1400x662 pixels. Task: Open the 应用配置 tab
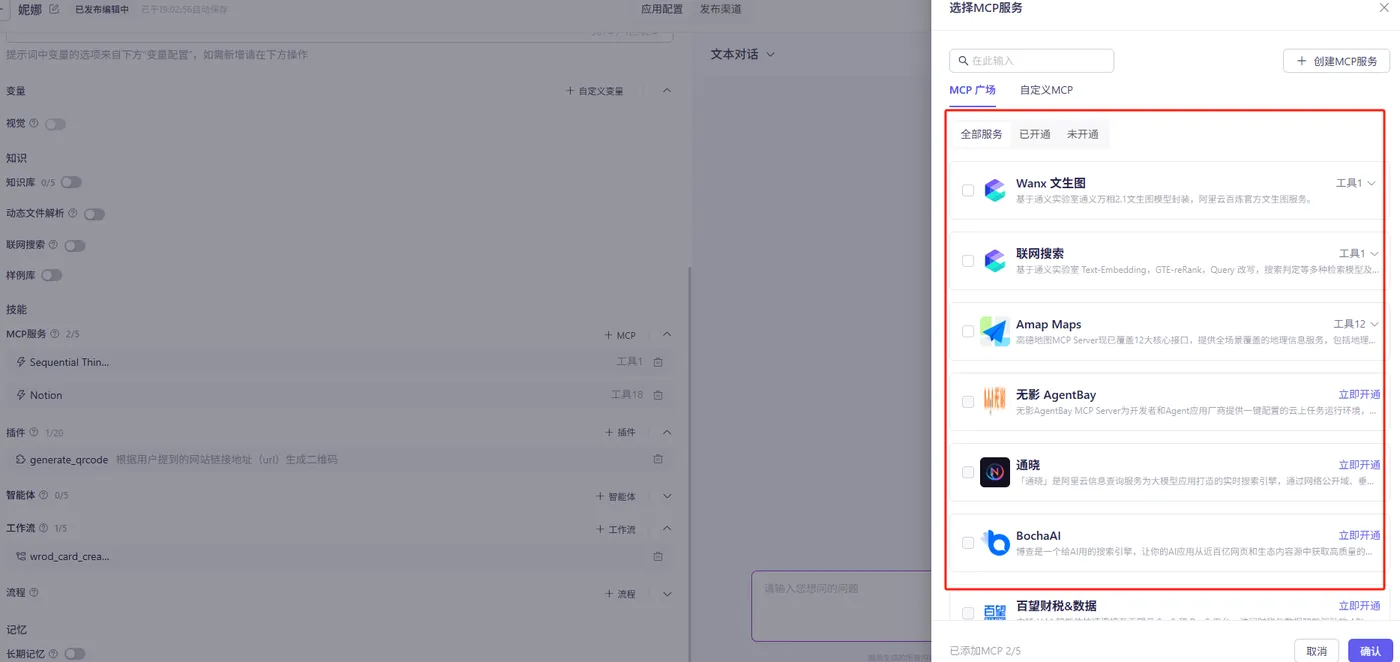[662, 9]
